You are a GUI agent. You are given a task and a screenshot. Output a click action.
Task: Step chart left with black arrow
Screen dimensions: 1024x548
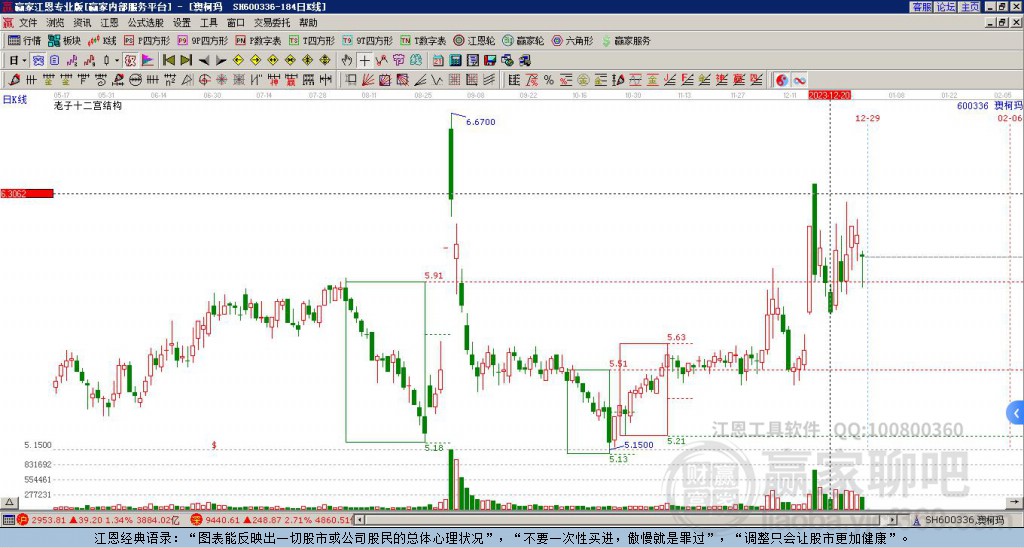pos(204,61)
